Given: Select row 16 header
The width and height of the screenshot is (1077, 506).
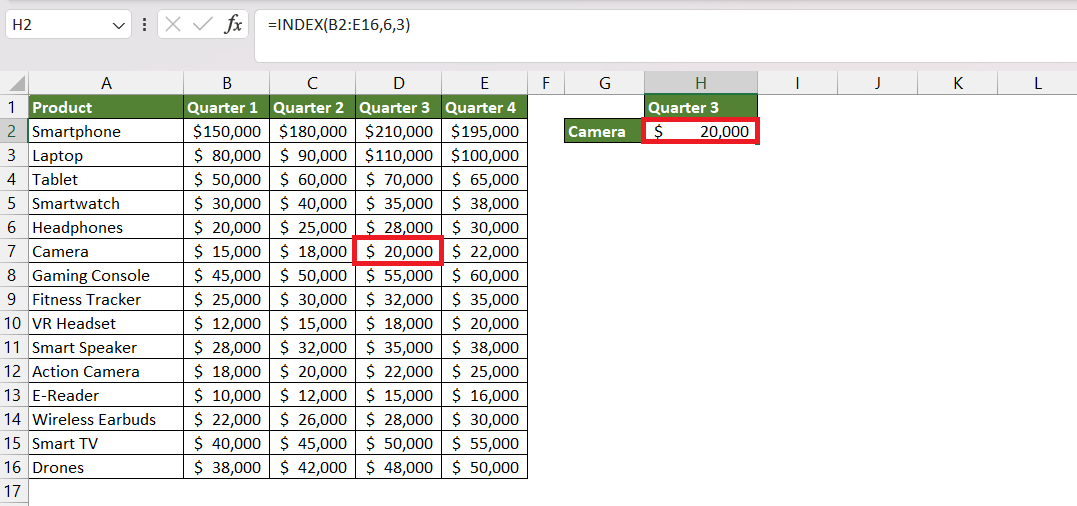Looking at the screenshot, I should click(14, 468).
